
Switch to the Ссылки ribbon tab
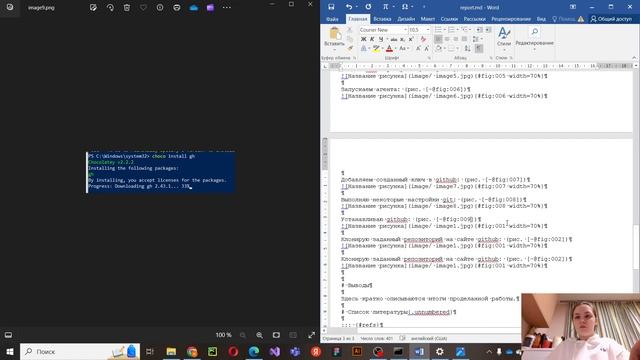[x=449, y=19]
